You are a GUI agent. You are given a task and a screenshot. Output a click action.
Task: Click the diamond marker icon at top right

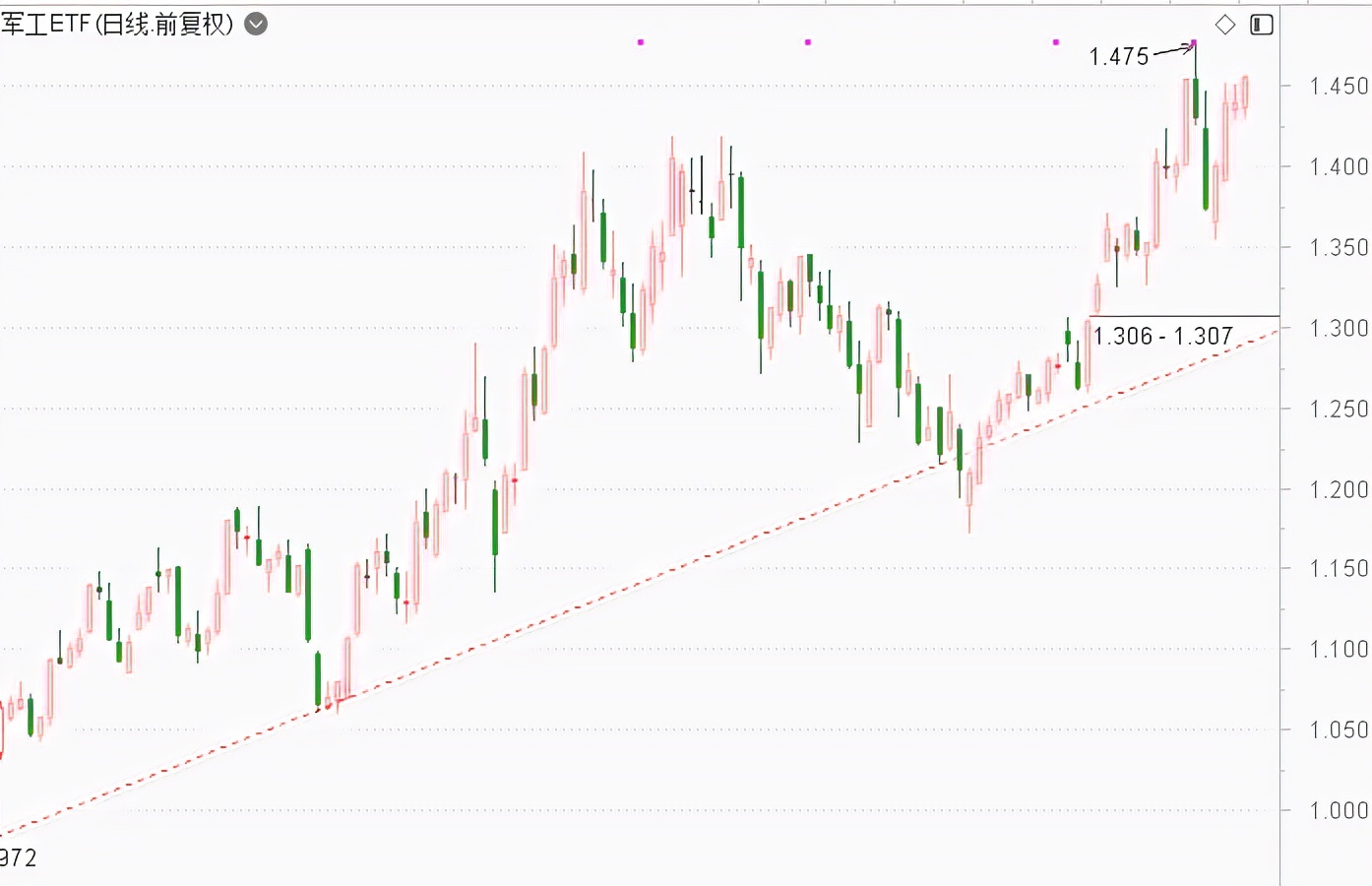click(x=1225, y=25)
